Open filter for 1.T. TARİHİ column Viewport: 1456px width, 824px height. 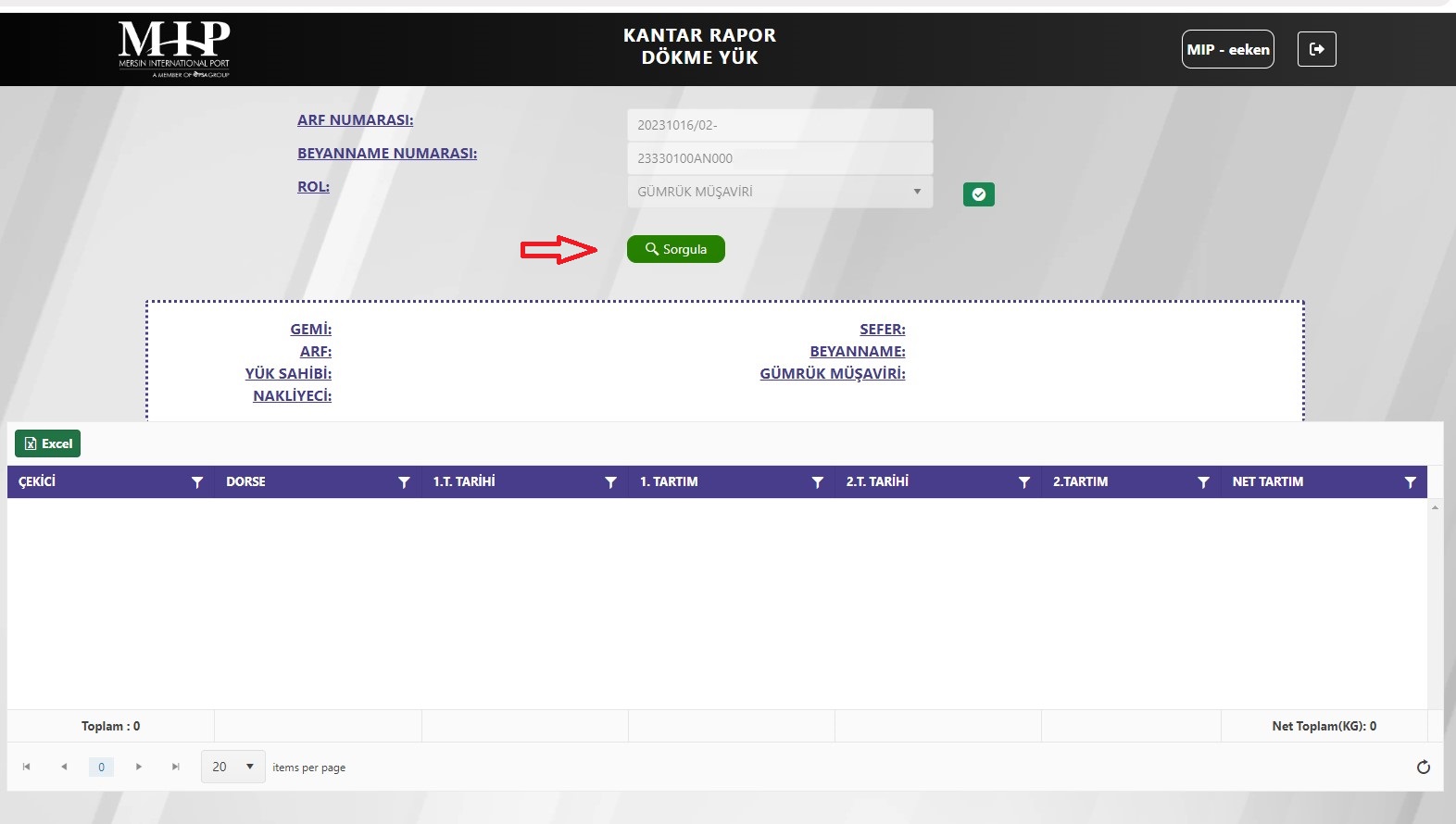point(610,482)
